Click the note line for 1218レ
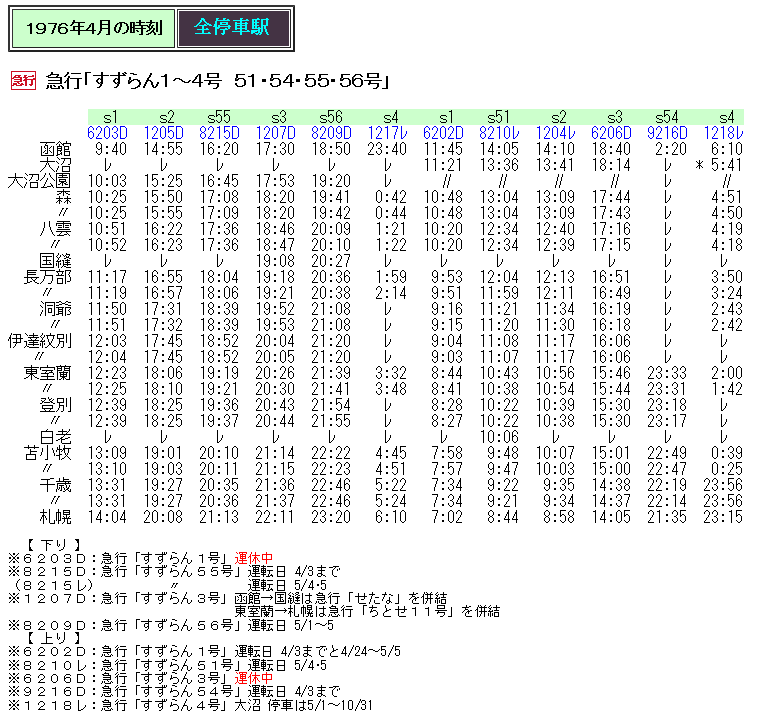The width and height of the screenshot is (765, 718). [190, 705]
